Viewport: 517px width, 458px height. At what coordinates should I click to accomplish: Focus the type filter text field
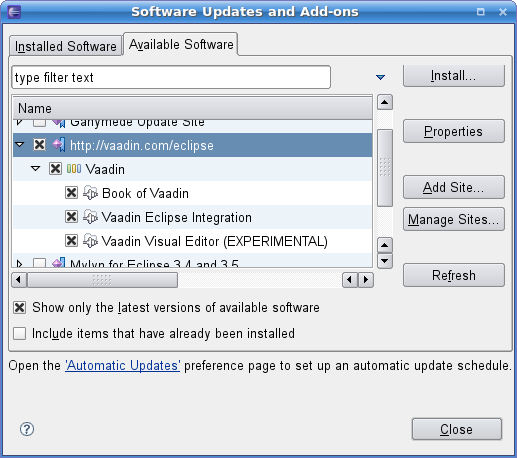[x=171, y=77]
